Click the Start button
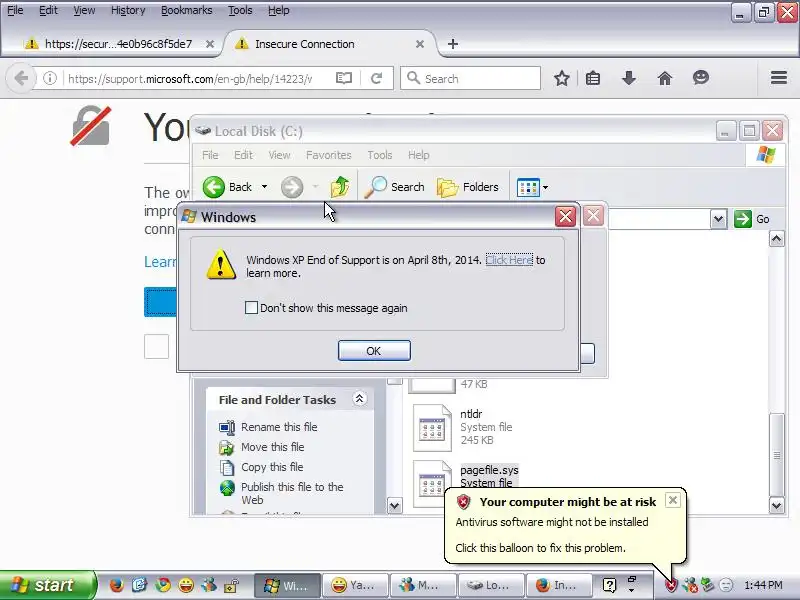Screen dimensions: 800x600 (47, 585)
